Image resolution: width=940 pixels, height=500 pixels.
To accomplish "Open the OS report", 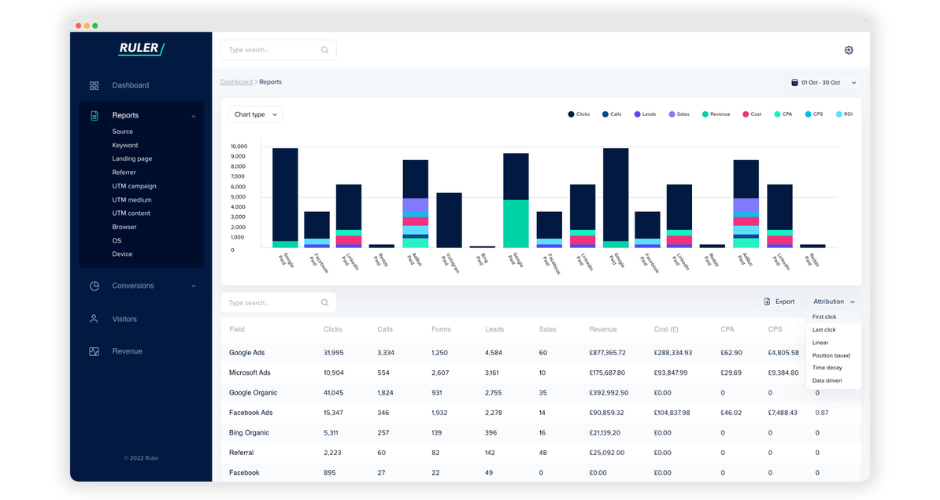I will [116, 240].
